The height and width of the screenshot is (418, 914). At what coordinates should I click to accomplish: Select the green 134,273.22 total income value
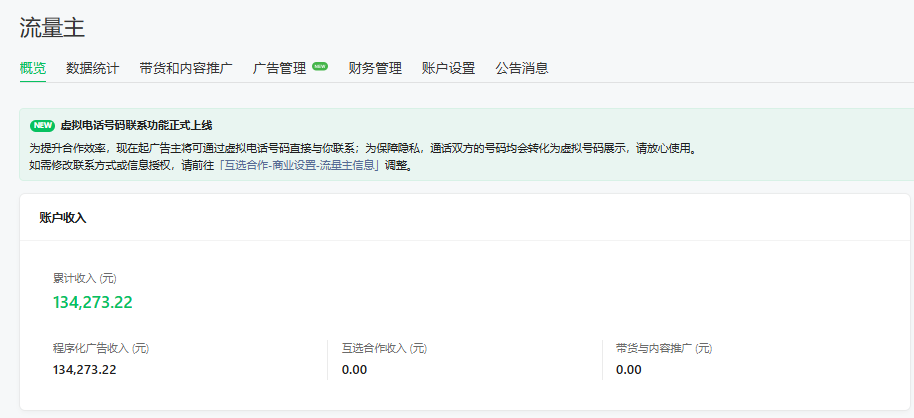[93, 302]
